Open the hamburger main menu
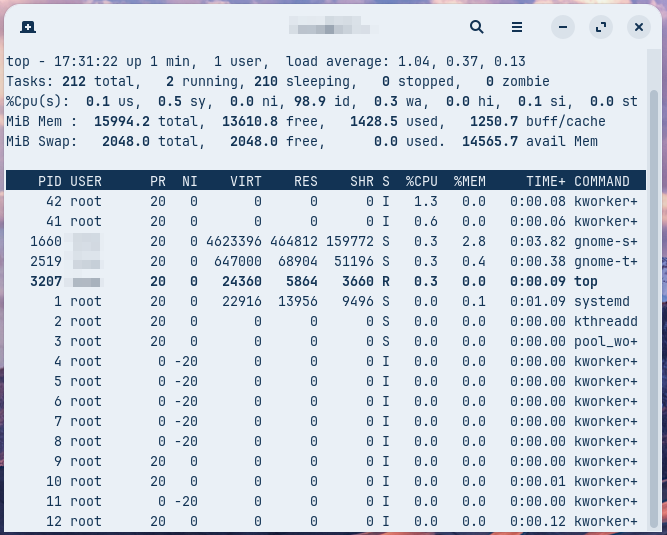 (x=517, y=27)
